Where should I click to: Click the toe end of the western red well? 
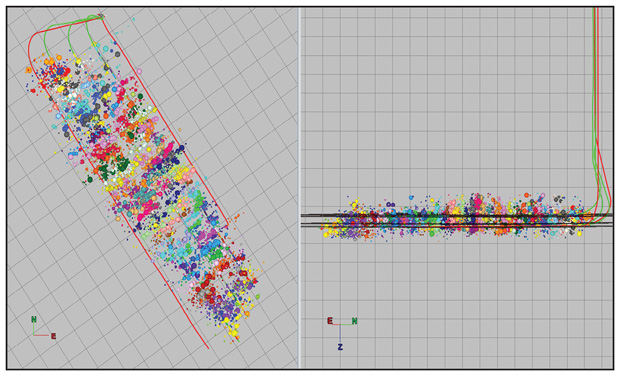point(207,347)
